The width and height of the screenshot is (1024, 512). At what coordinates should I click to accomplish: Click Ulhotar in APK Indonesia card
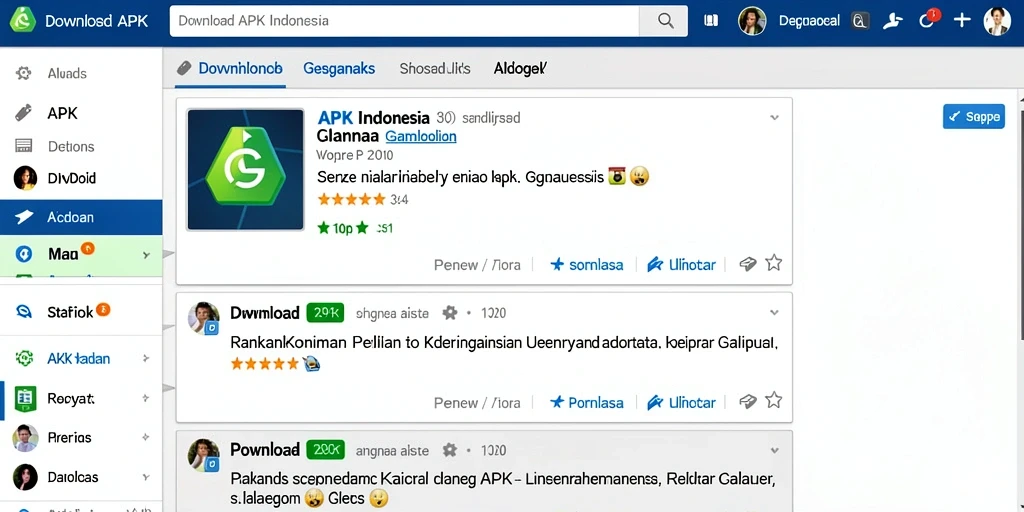(681, 264)
